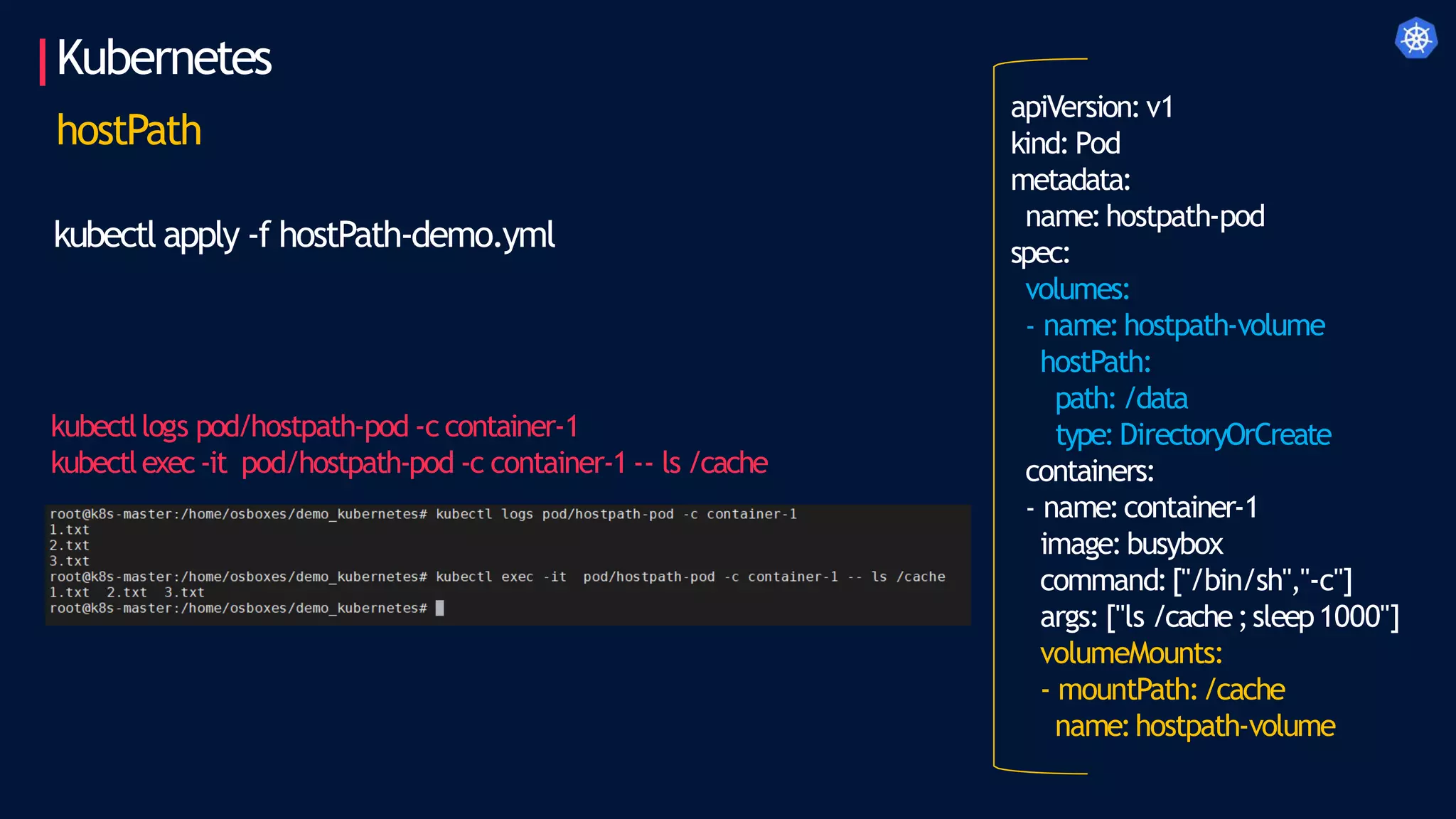
Task: Click the yellow volumeMounts: heading
Action: pyautogui.click(x=1131, y=653)
